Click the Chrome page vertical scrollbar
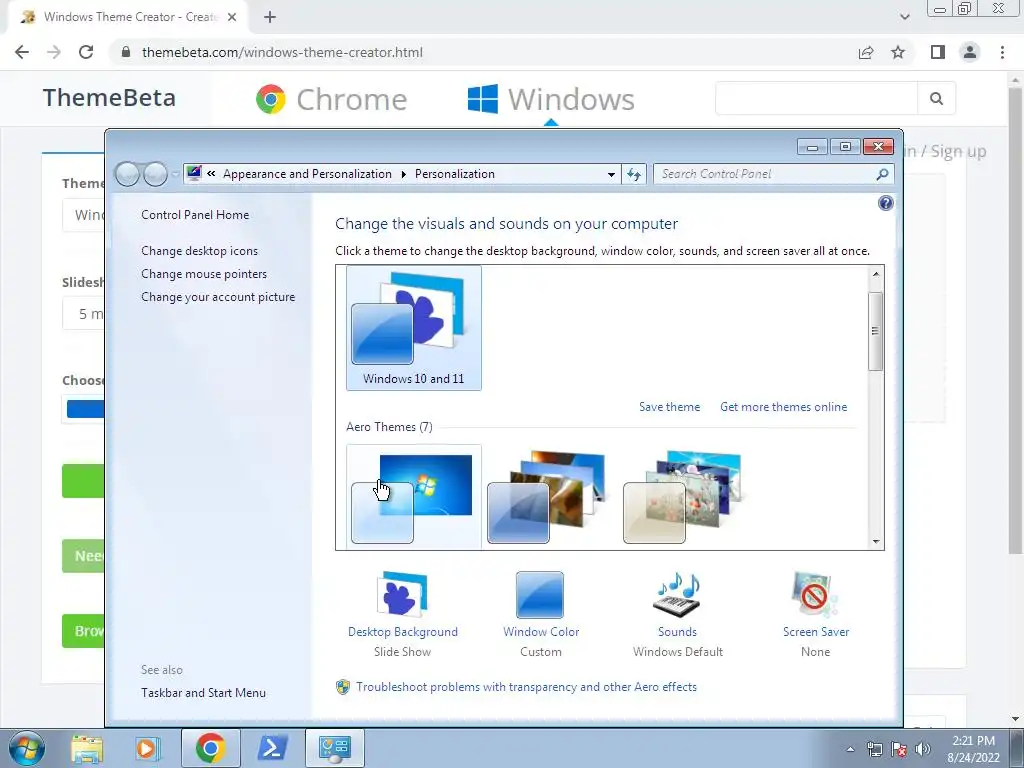1024x768 pixels. point(1016,320)
